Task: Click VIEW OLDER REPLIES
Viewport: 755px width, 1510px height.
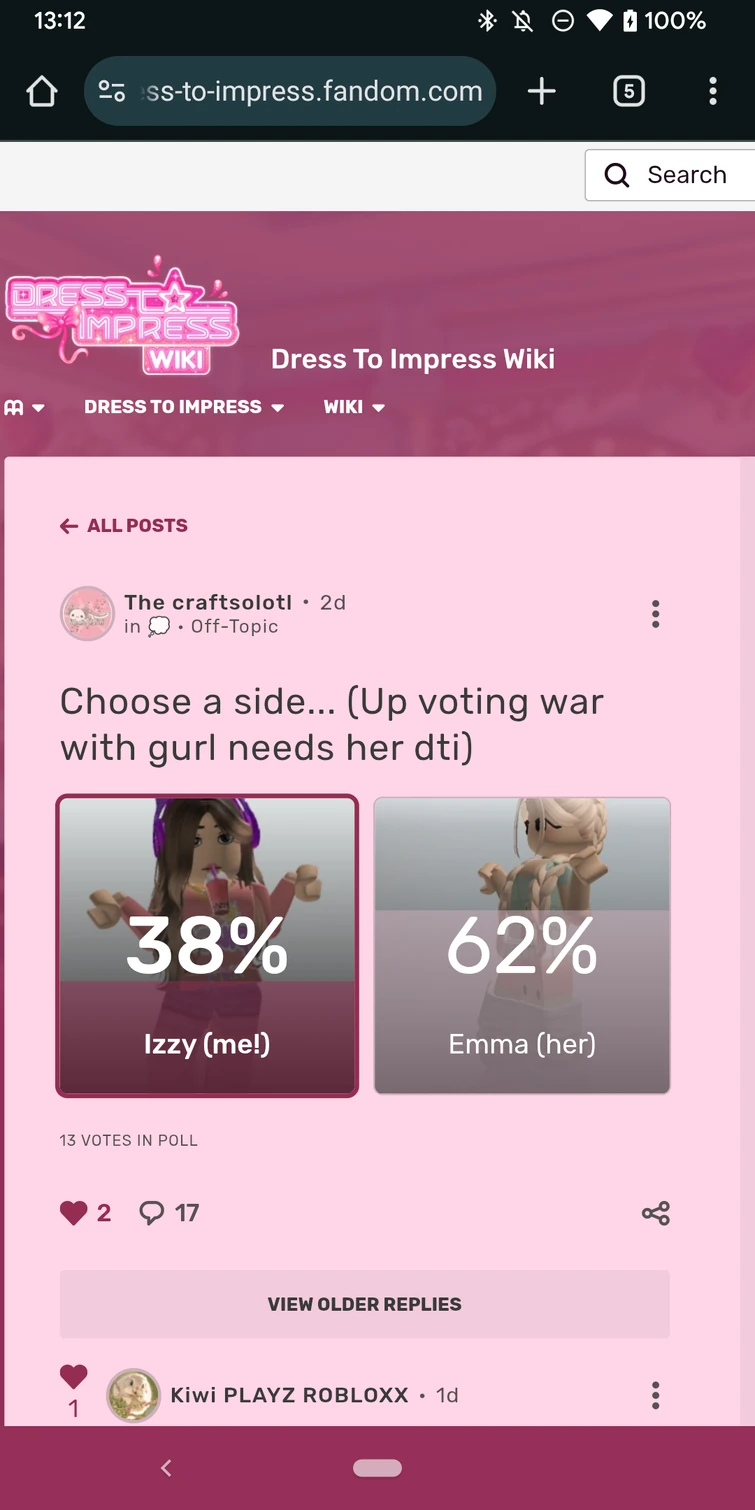Action: (x=364, y=1304)
